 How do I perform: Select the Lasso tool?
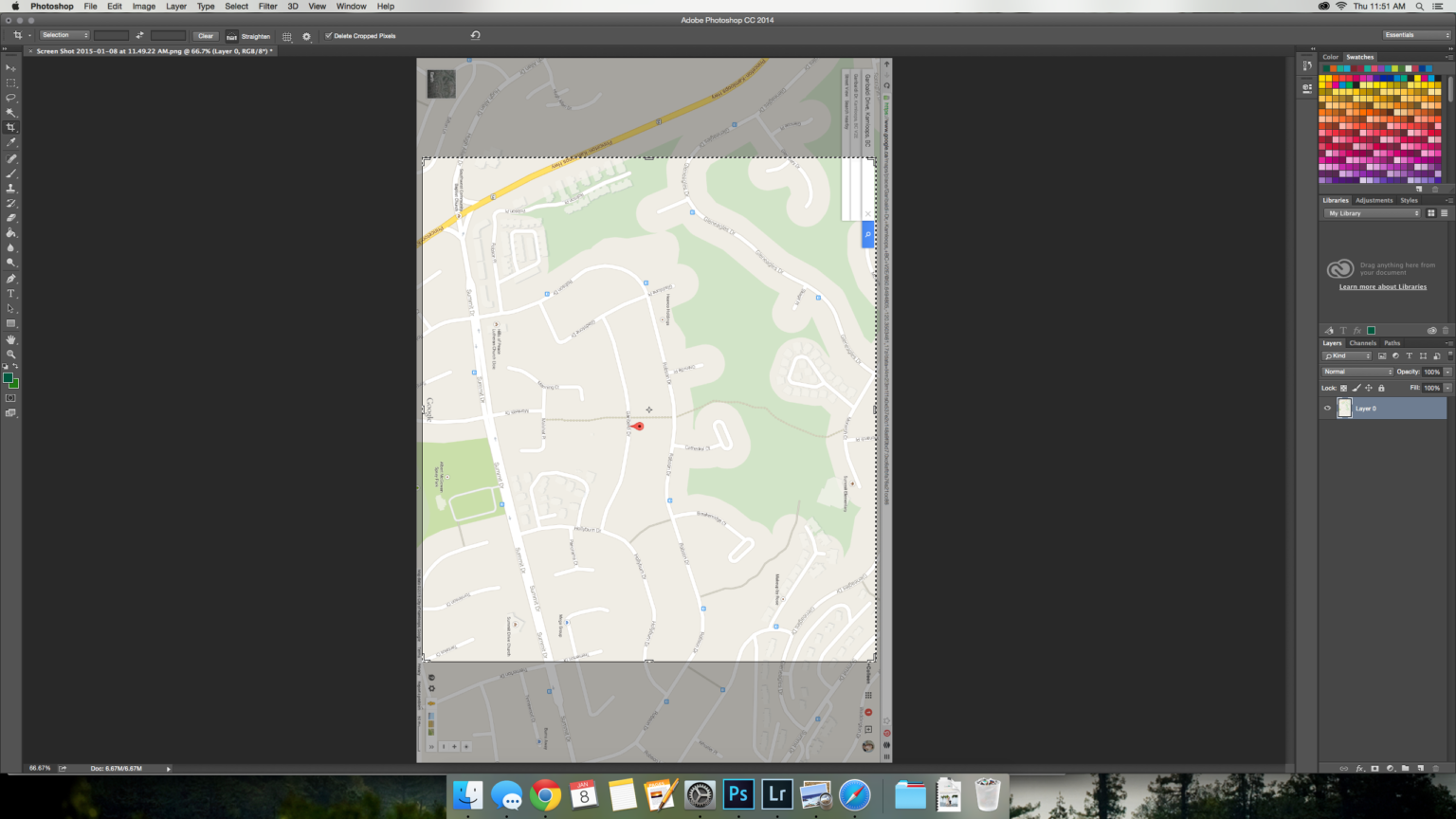(11, 98)
